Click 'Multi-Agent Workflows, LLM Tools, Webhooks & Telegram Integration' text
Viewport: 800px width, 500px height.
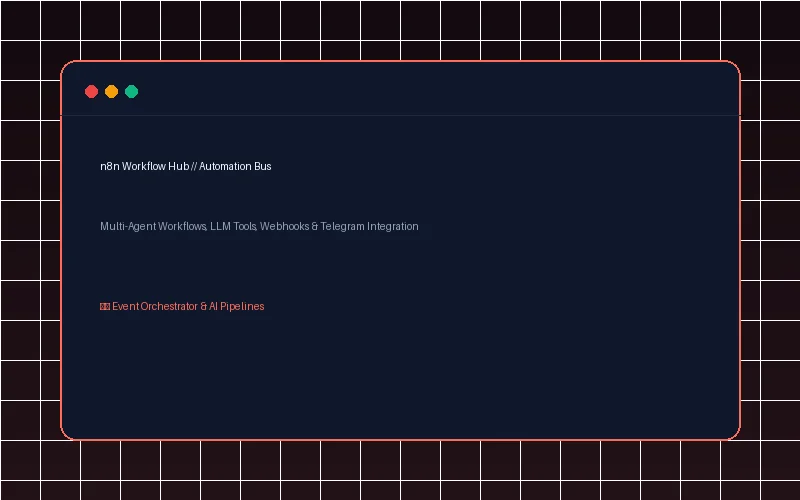click(x=259, y=226)
